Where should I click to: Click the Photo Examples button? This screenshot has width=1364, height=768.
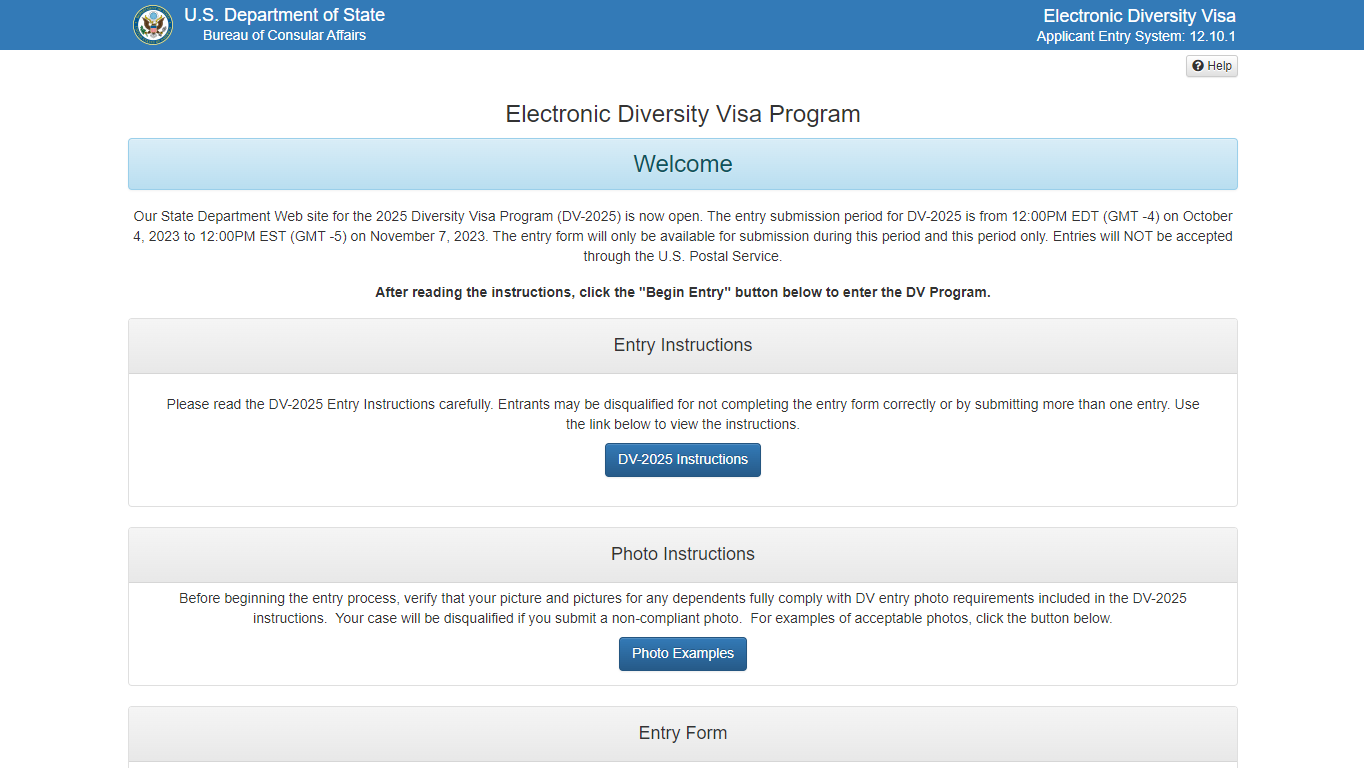pyautogui.click(x=683, y=654)
